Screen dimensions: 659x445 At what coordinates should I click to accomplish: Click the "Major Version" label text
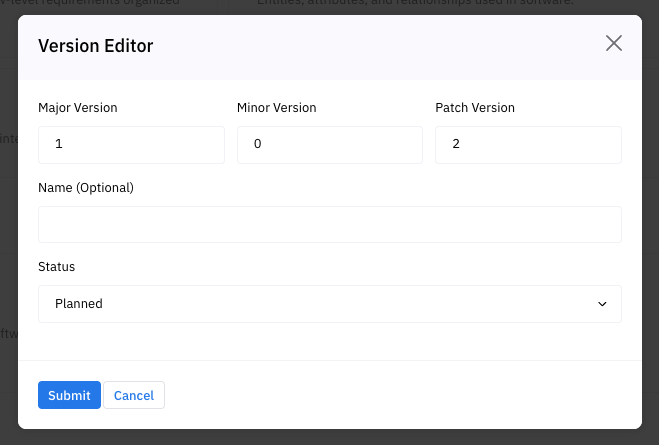click(78, 107)
